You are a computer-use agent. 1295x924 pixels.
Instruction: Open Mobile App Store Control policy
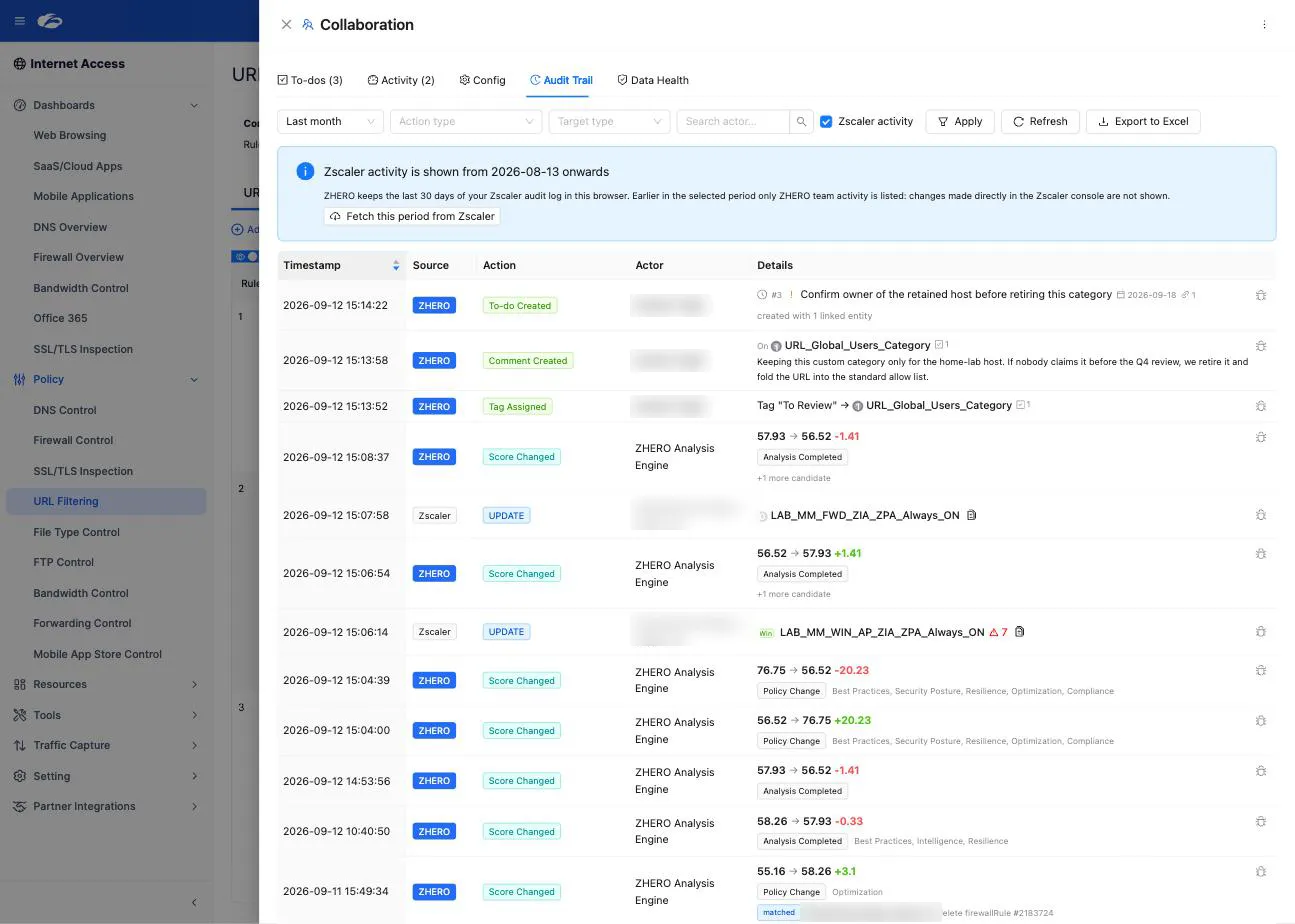97,654
